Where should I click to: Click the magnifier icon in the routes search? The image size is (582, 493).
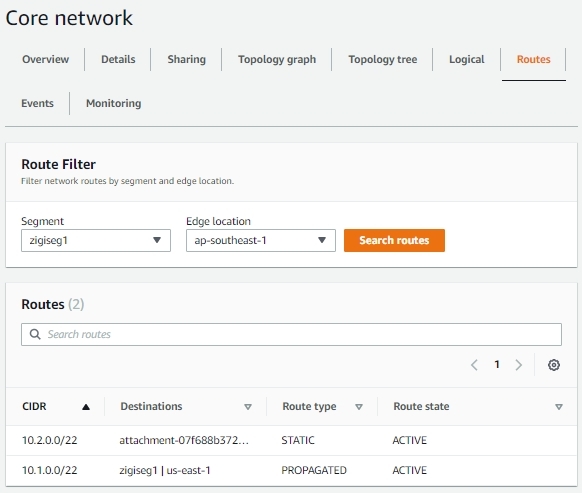click(x=35, y=334)
